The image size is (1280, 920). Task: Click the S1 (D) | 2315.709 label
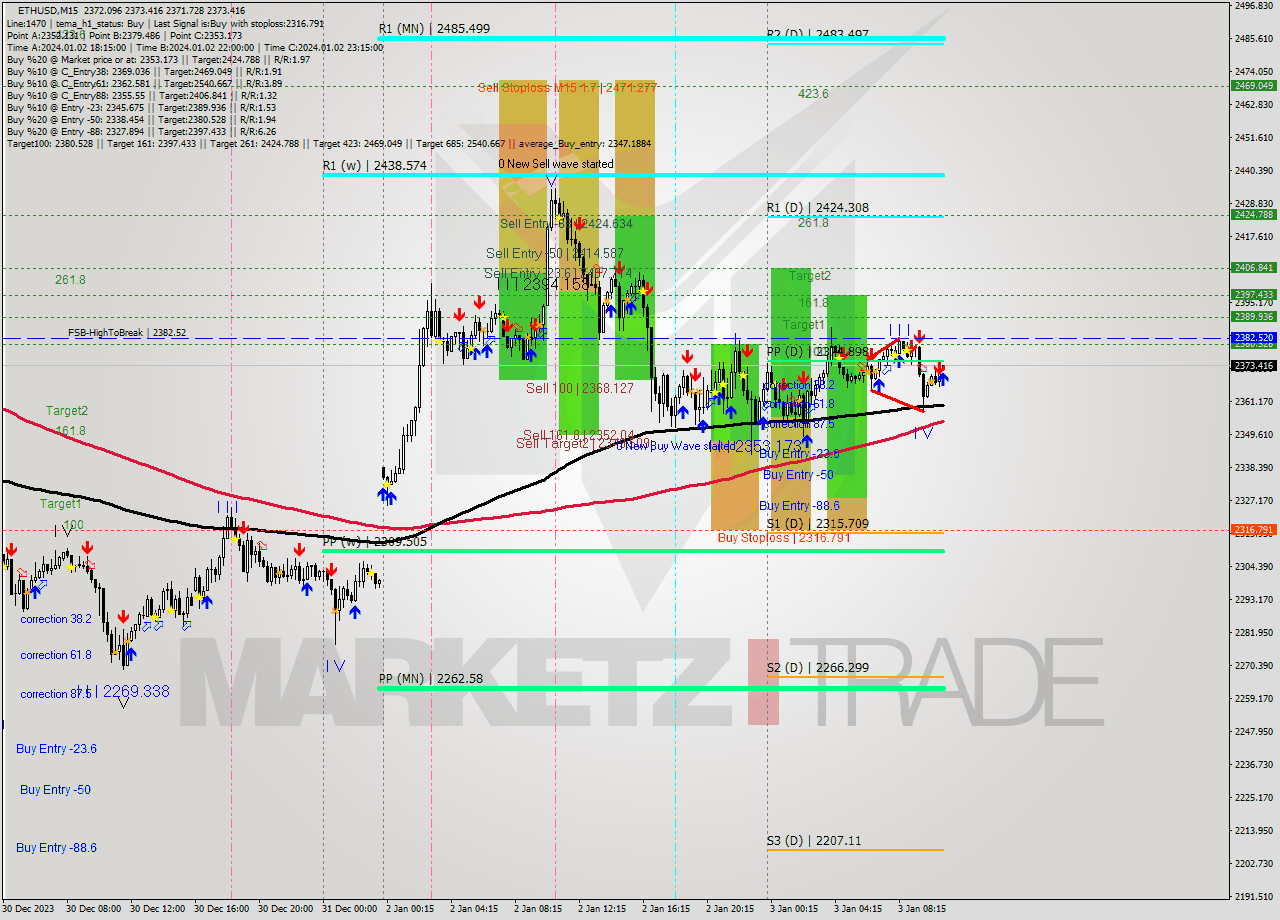(818, 524)
